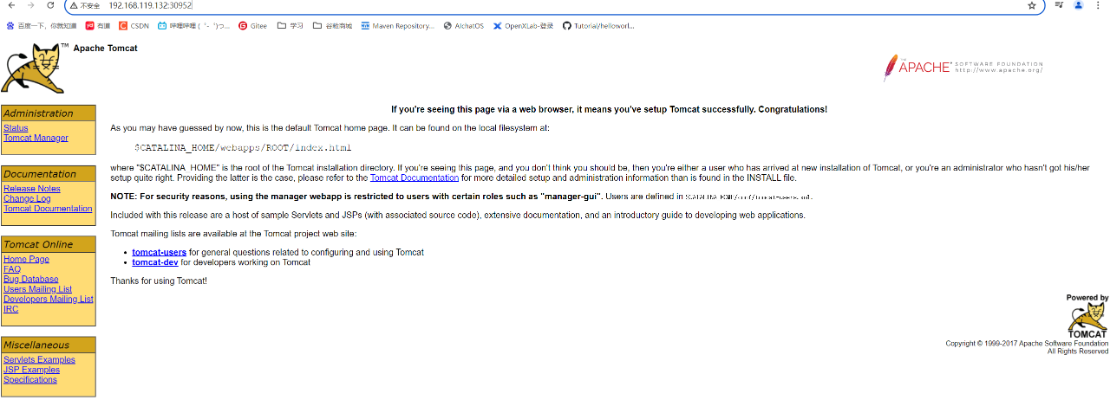Open the Maven Repository bookmark
The image size is (1119, 409).
(x=398, y=26)
